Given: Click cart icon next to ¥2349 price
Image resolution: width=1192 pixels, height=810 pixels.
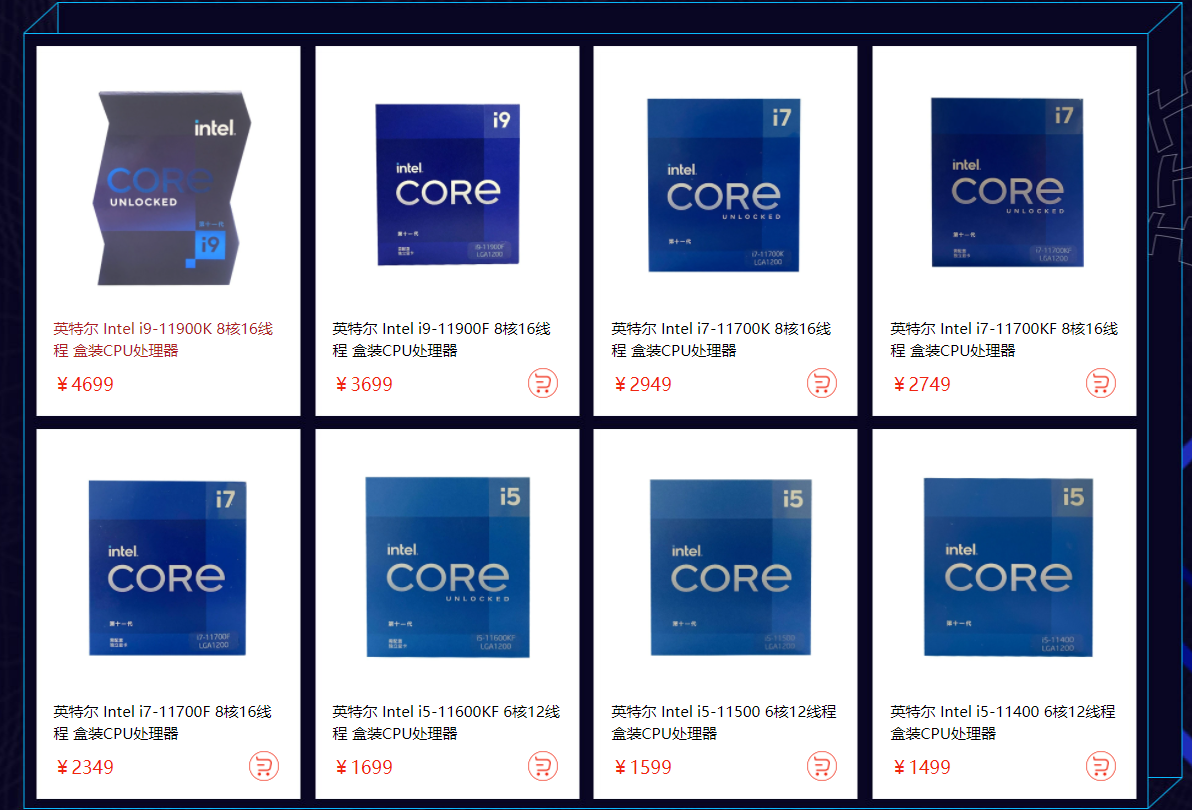Looking at the screenshot, I should coord(264,767).
